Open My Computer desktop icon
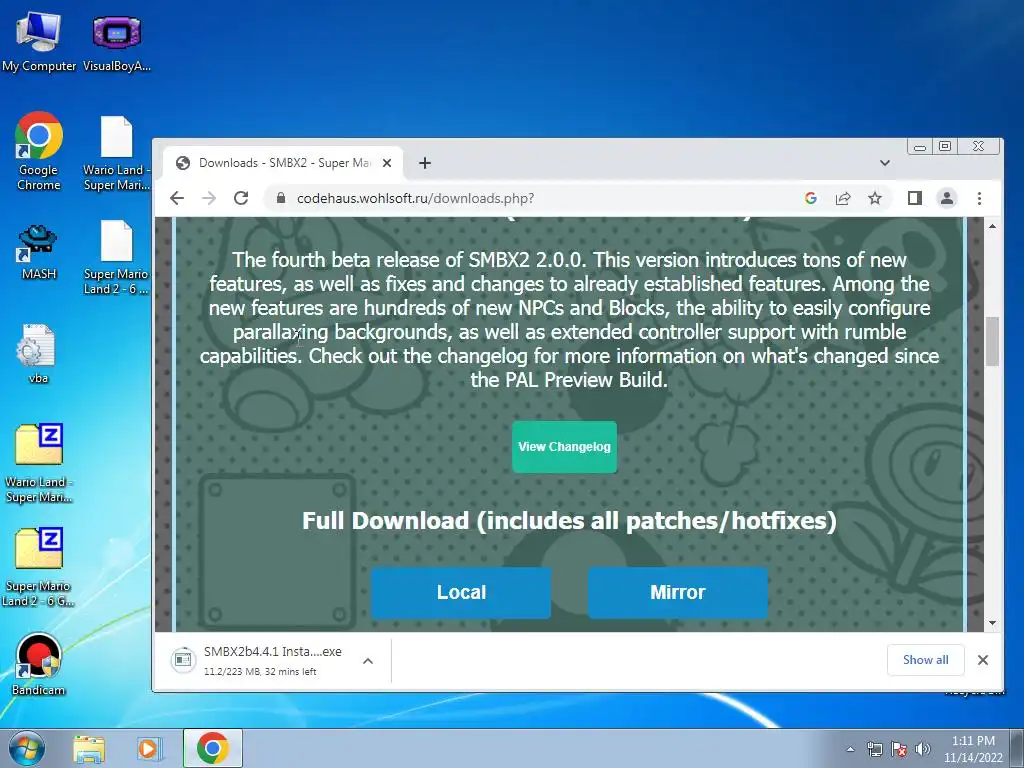 pos(39,41)
